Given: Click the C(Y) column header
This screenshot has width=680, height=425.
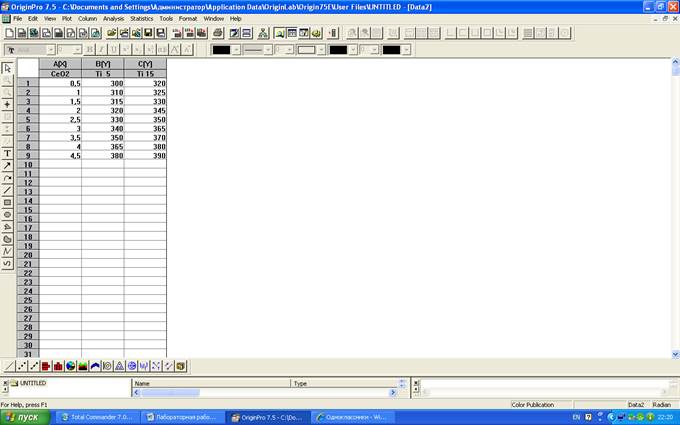Looking at the screenshot, I should (145, 64).
